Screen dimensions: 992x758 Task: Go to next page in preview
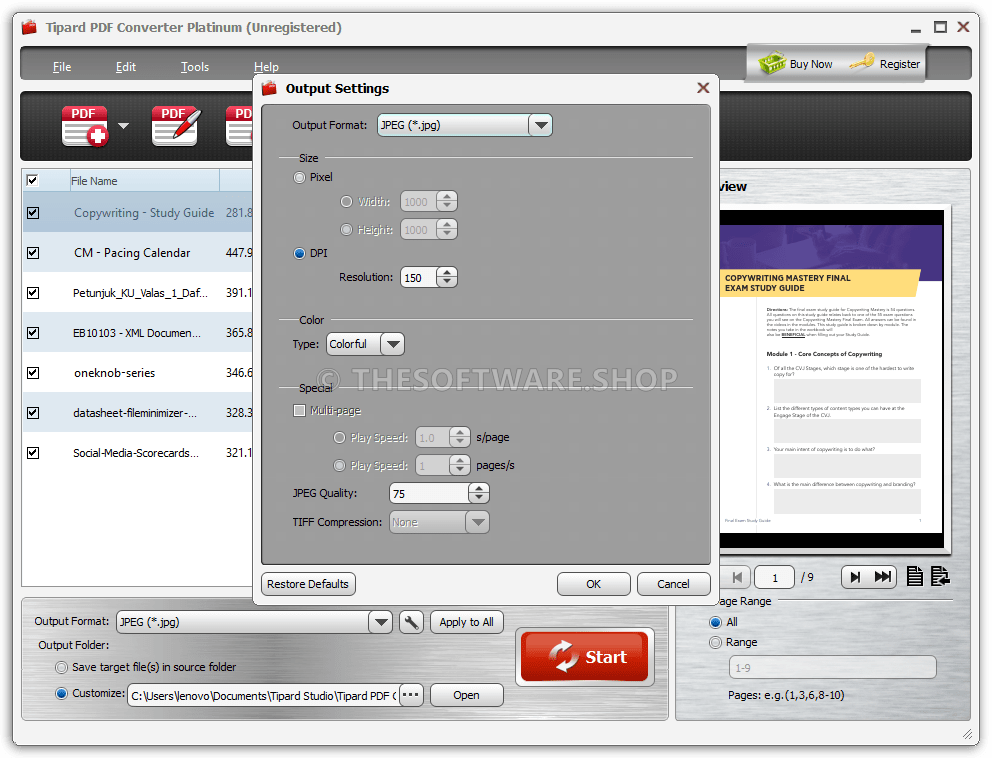point(853,577)
